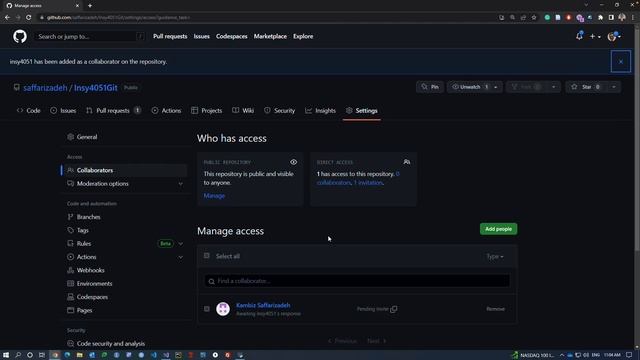Expand the sidebar Actions chevron
Image resolution: width=640 pixels, height=360 pixels.
[180, 257]
